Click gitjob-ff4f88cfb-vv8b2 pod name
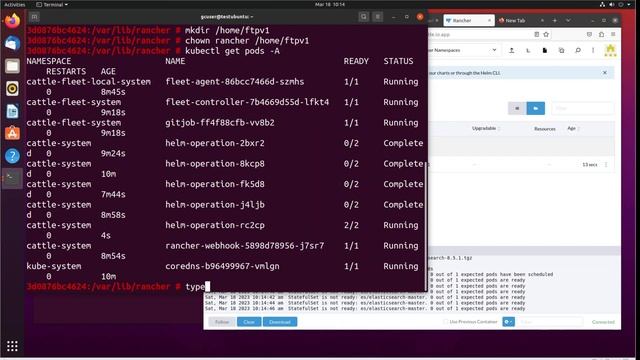Screen dimensions: 640x360 pyautogui.click(x=220, y=123)
